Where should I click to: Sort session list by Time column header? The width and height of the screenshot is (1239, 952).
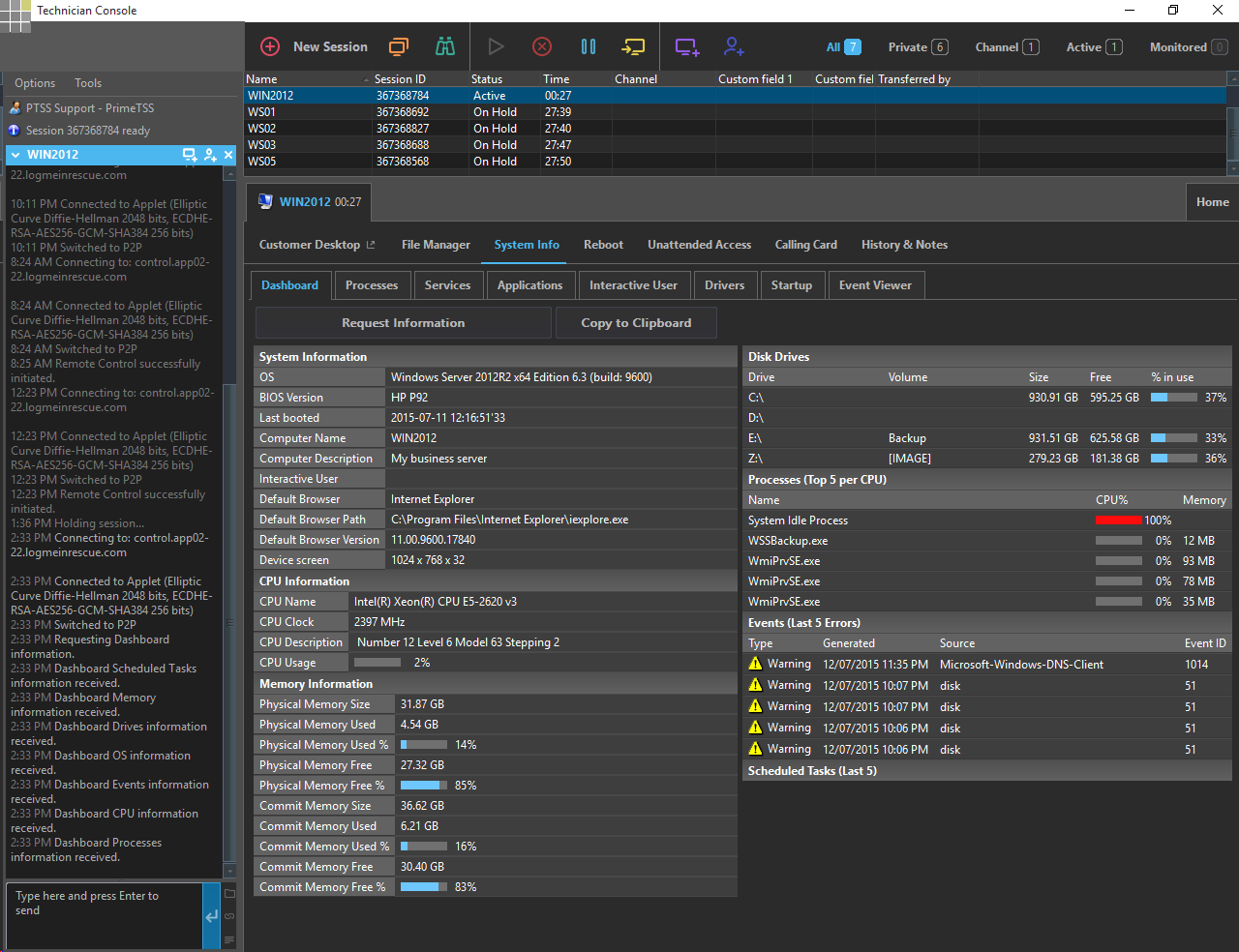pyautogui.click(x=576, y=79)
